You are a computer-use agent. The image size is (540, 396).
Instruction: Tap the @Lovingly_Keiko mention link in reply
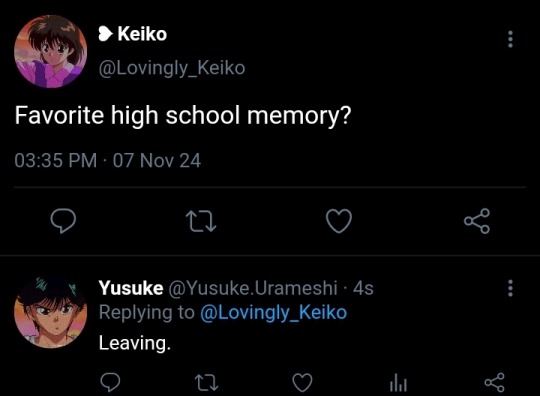273,313
